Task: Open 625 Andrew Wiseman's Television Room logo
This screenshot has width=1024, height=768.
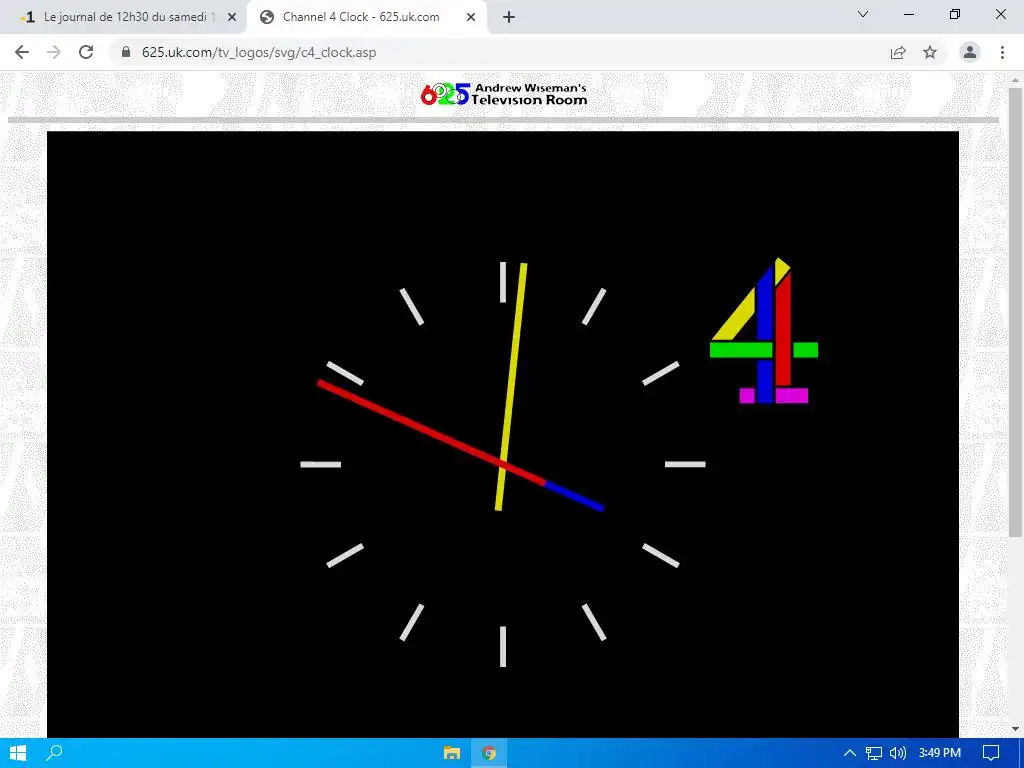Action: click(504, 95)
